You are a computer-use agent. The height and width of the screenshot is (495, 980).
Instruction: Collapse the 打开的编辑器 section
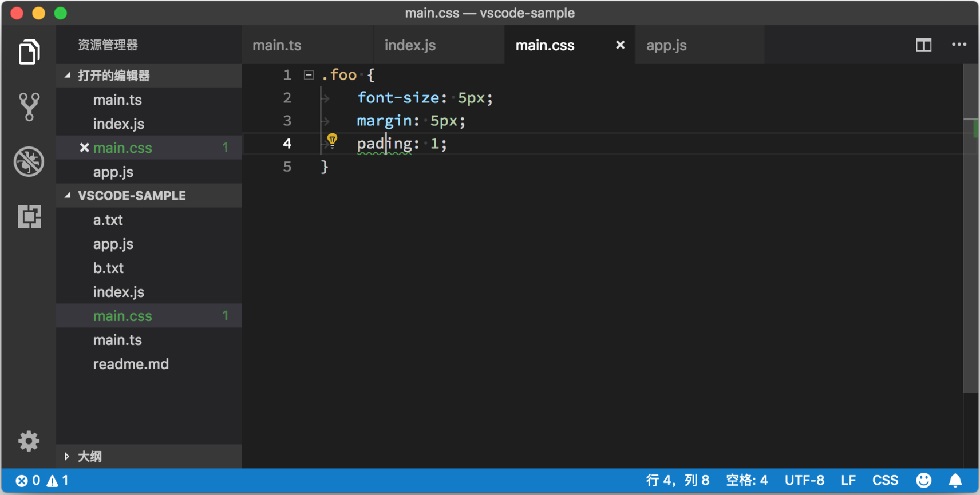(x=68, y=76)
